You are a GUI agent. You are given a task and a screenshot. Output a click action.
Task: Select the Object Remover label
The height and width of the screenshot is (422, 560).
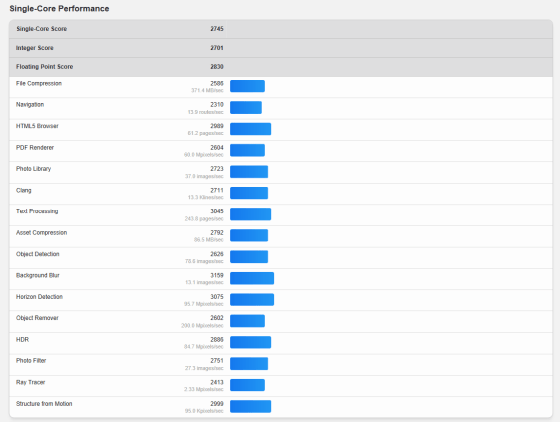coord(37,318)
